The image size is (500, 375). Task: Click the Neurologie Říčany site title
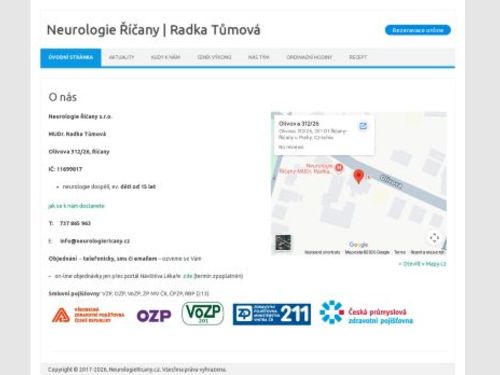153,30
